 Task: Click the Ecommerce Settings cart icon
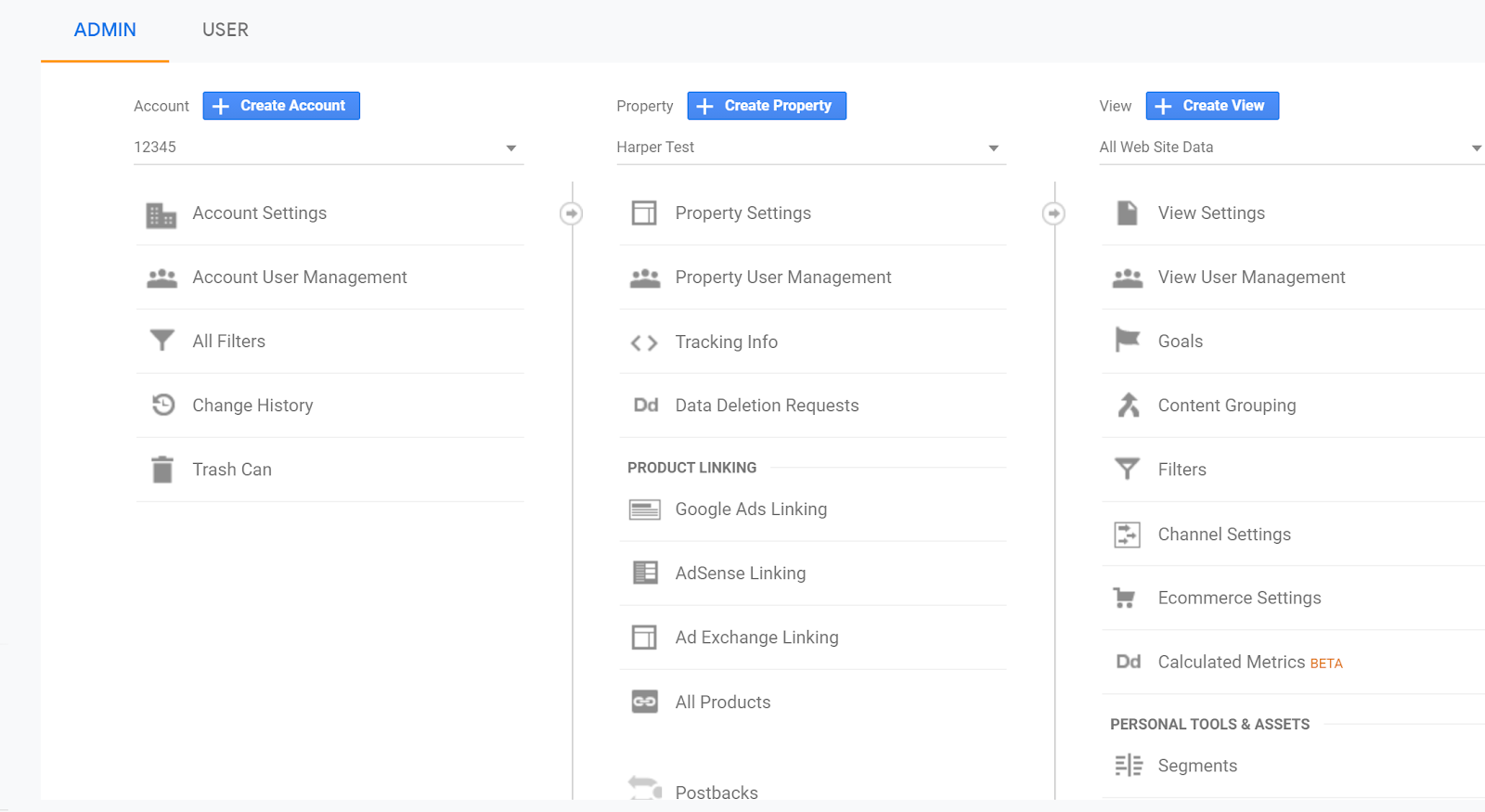pyautogui.click(x=1125, y=599)
